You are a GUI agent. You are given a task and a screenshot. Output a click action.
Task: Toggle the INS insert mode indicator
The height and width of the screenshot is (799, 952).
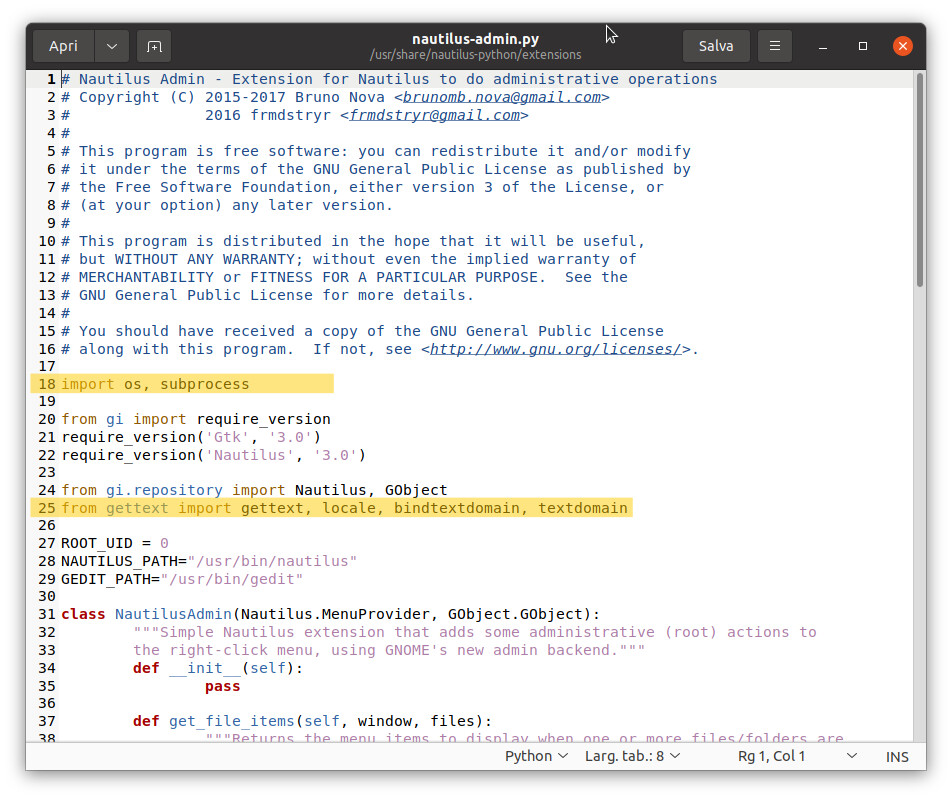[x=897, y=756]
